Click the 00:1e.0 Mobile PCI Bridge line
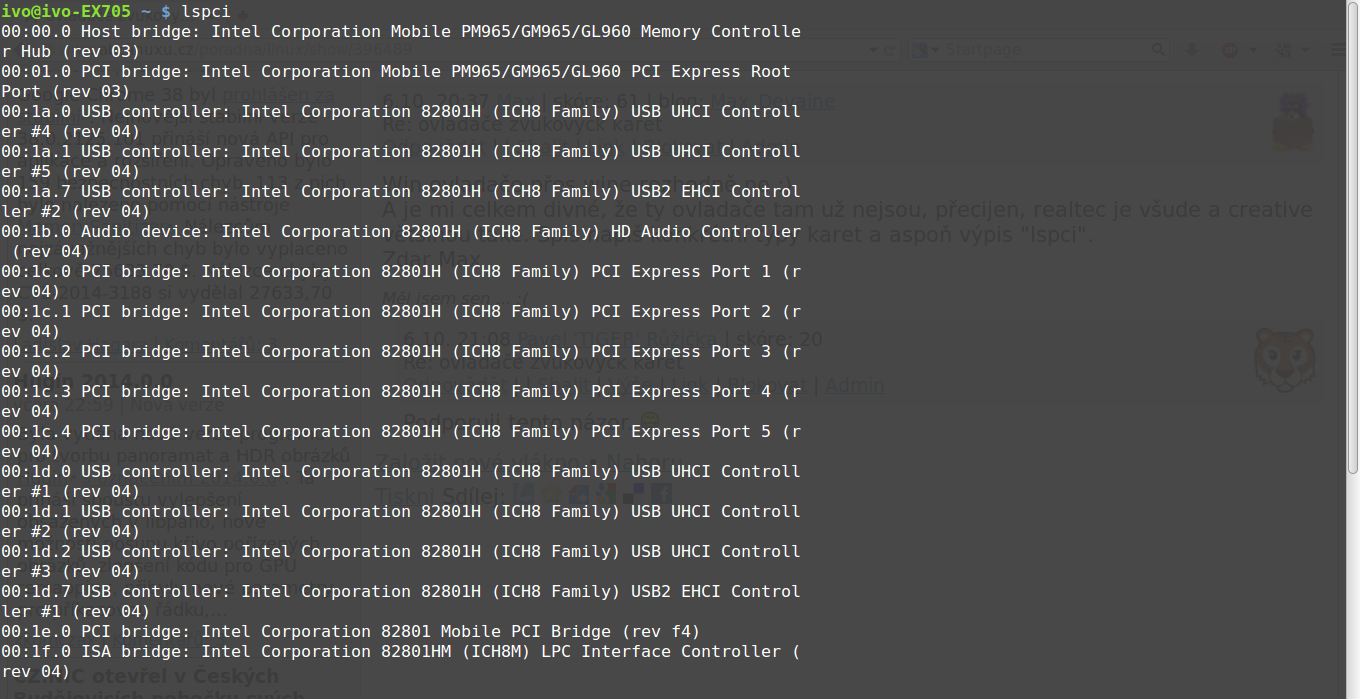The width and height of the screenshot is (1360, 699). click(351, 631)
